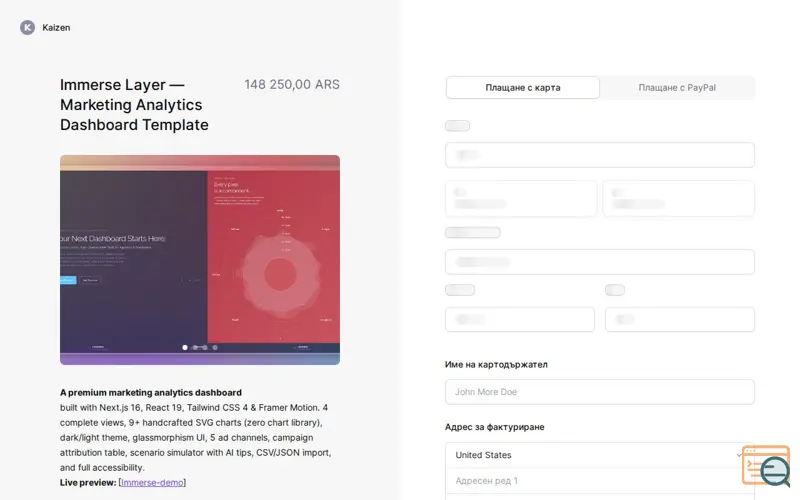Open the Immerse-demo live preview link

(152, 483)
